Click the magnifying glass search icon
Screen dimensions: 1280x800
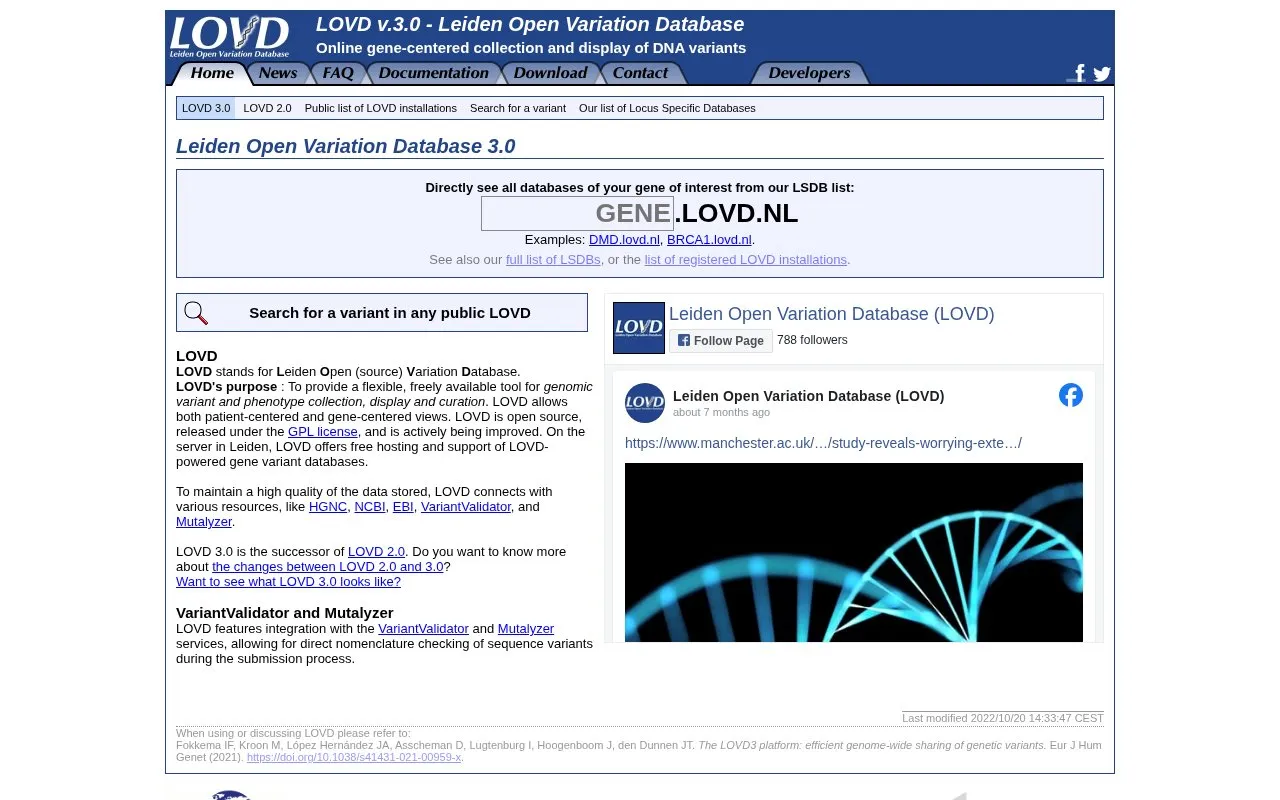pyautogui.click(x=196, y=313)
